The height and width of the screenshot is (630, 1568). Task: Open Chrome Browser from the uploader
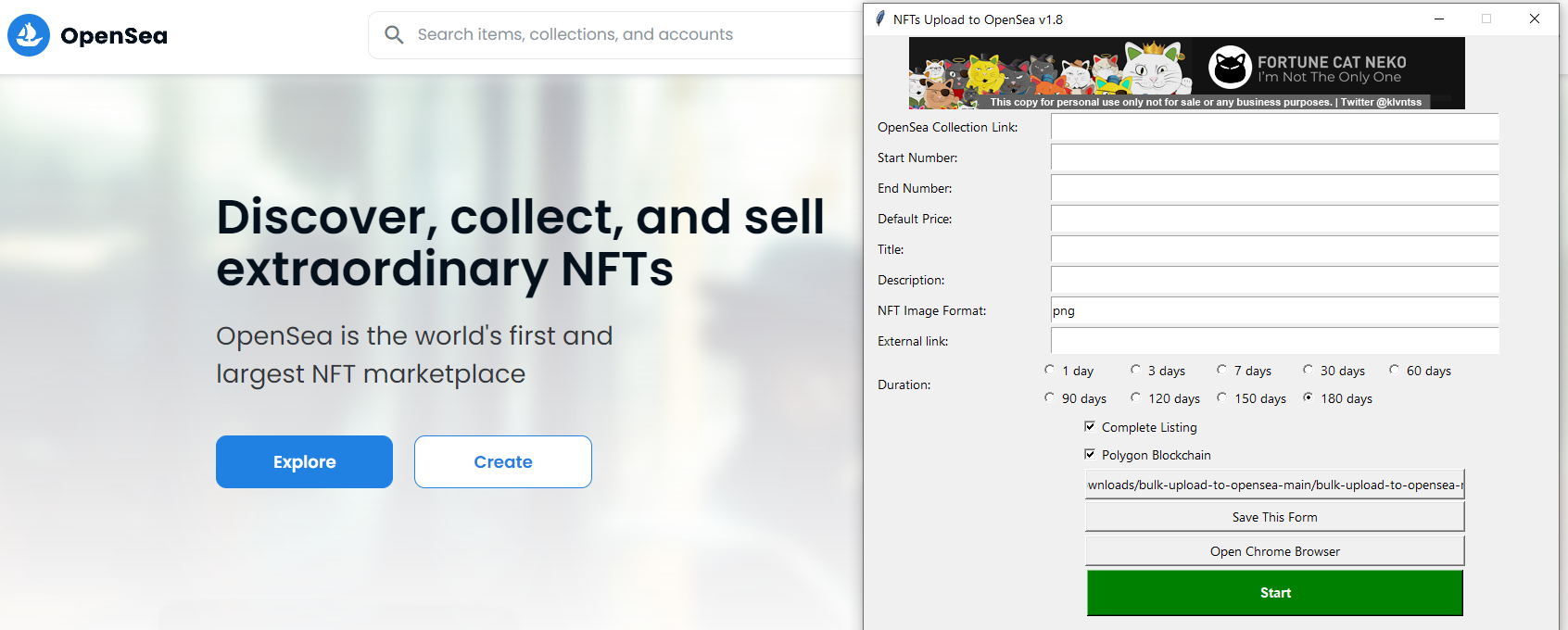point(1274,550)
